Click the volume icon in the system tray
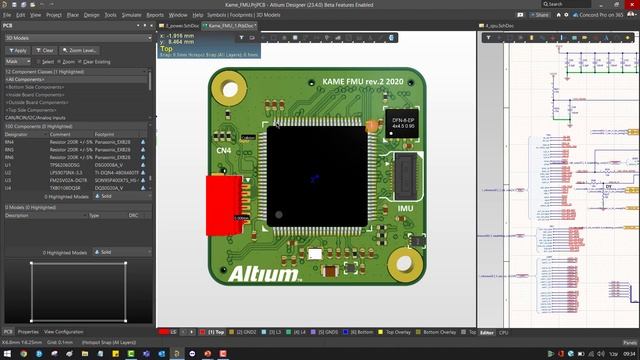 pyautogui.click(x=600, y=353)
